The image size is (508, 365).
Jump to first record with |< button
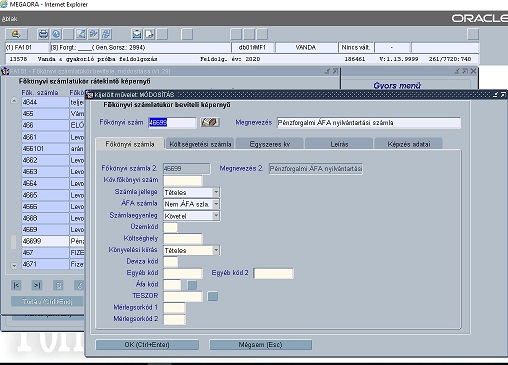point(16,285)
